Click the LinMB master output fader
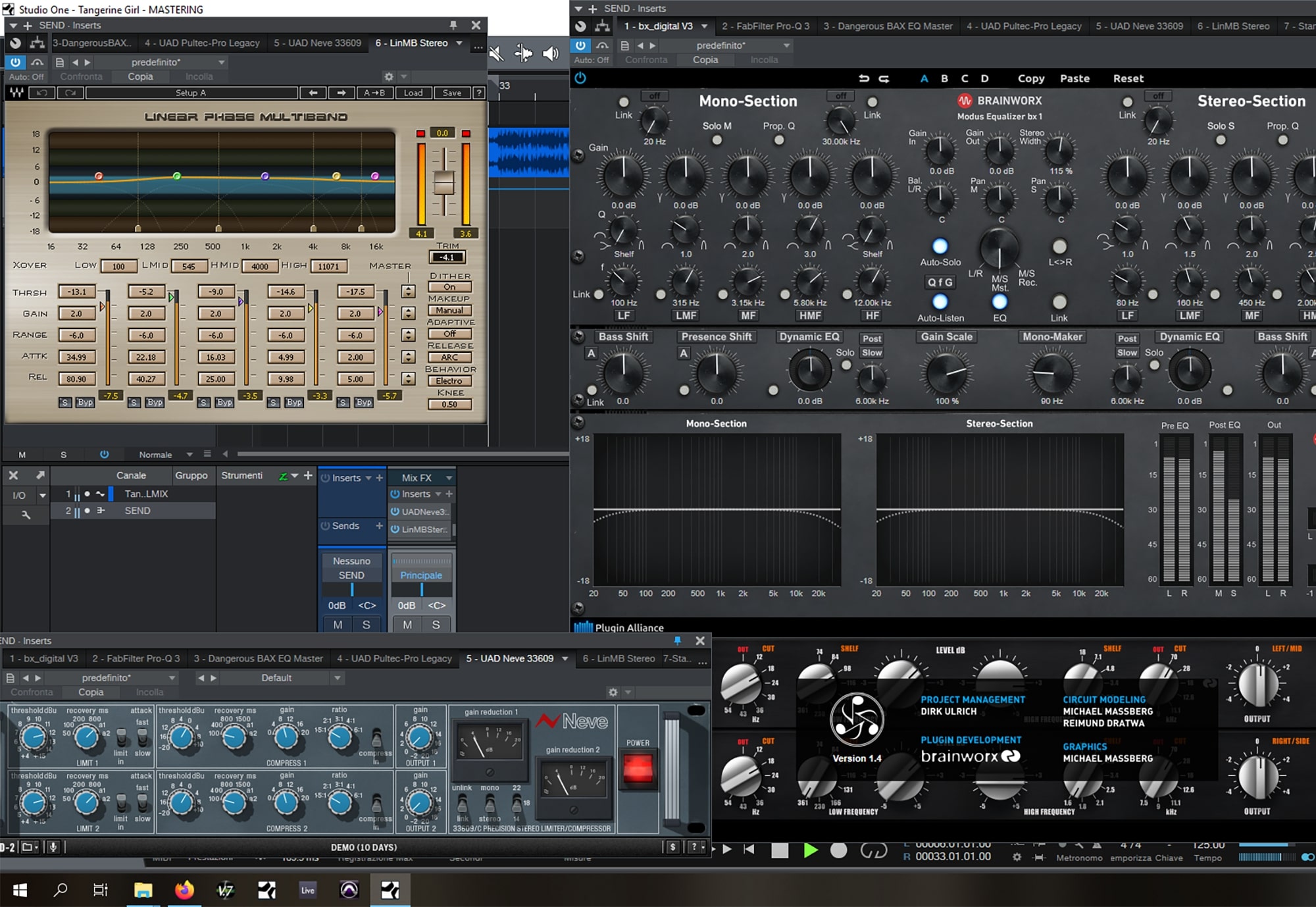This screenshot has height=907, width=1316. click(444, 182)
